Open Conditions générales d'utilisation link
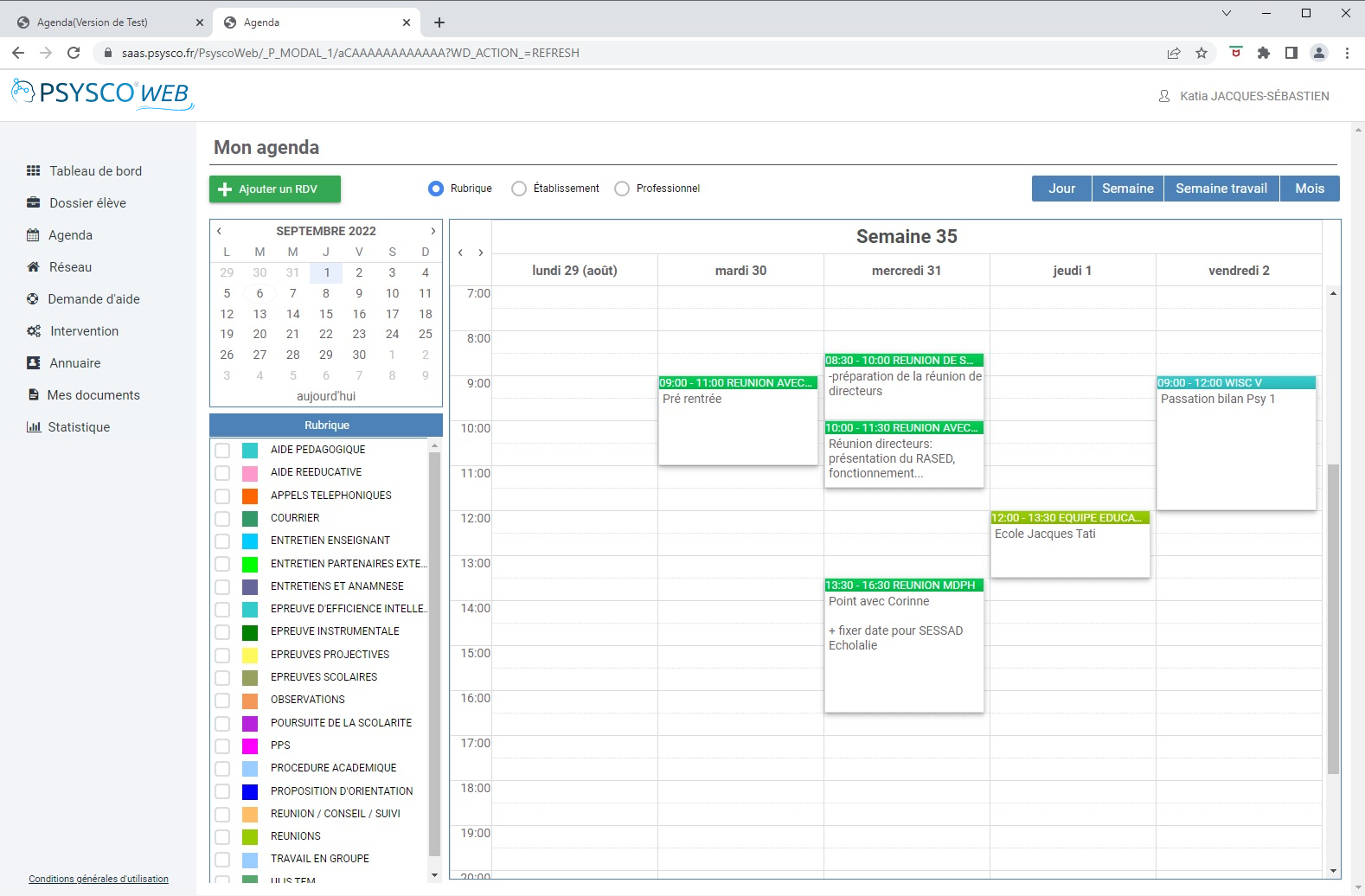 click(99, 879)
